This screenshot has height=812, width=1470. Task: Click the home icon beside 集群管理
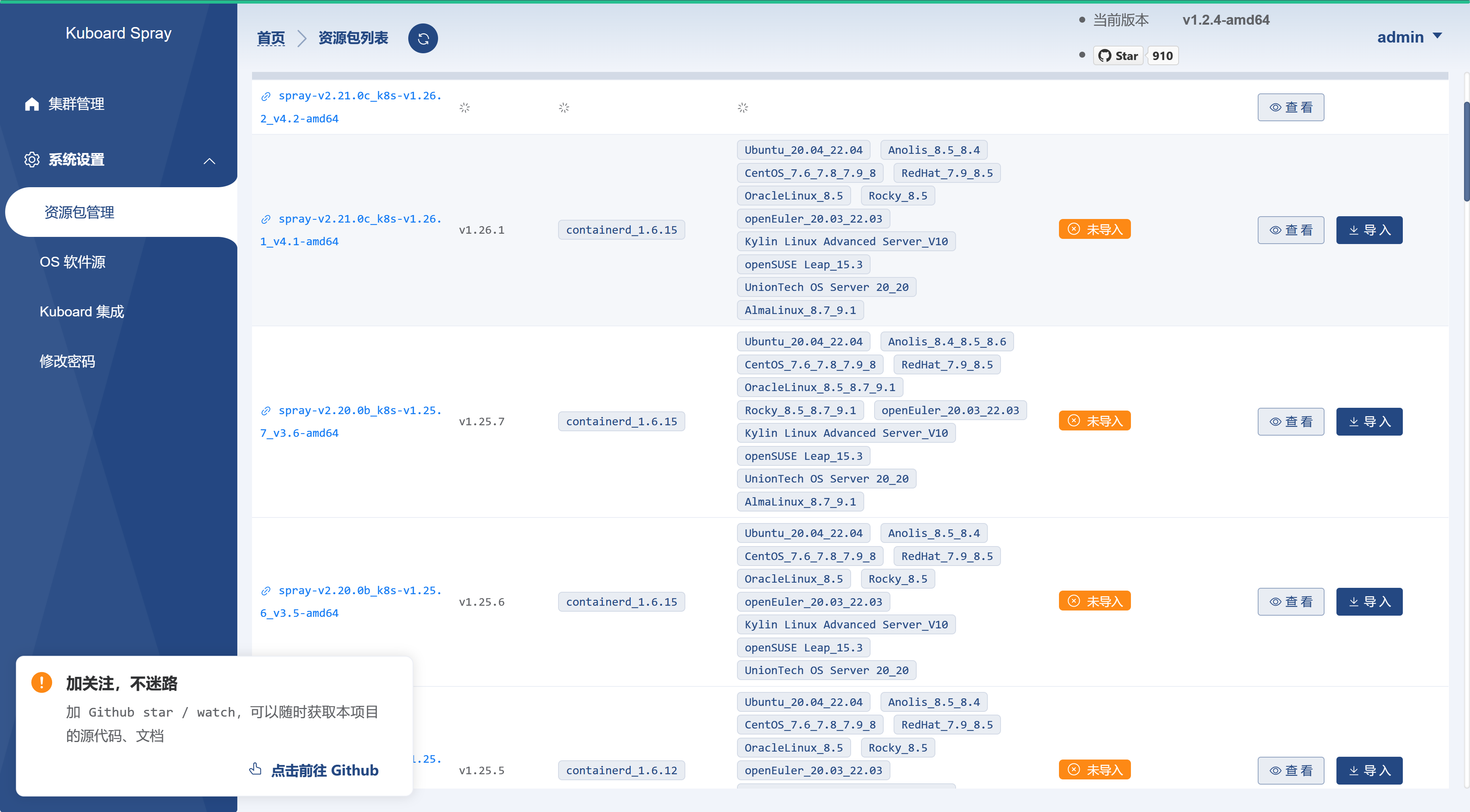click(32, 104)
